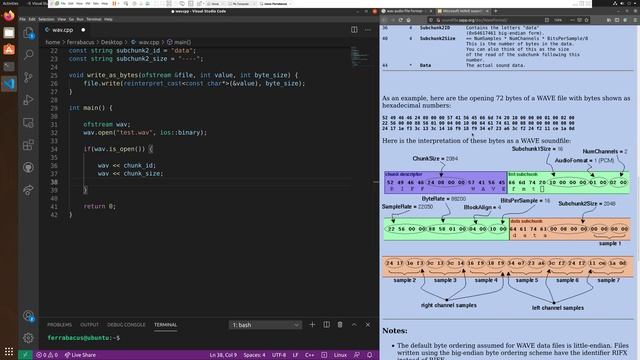Show Applications grid in Ubuntu dock
The image size is (640, 360).
tap(9, 351)
